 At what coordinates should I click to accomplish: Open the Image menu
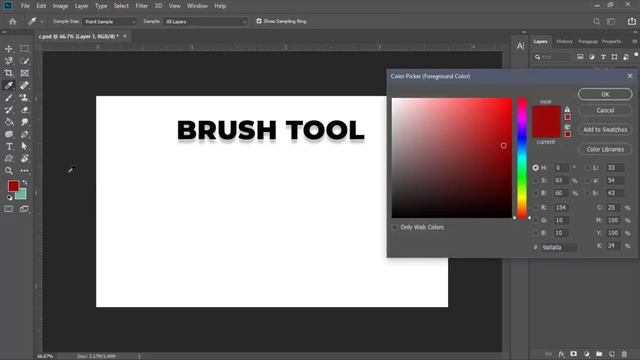coord(60,6)
